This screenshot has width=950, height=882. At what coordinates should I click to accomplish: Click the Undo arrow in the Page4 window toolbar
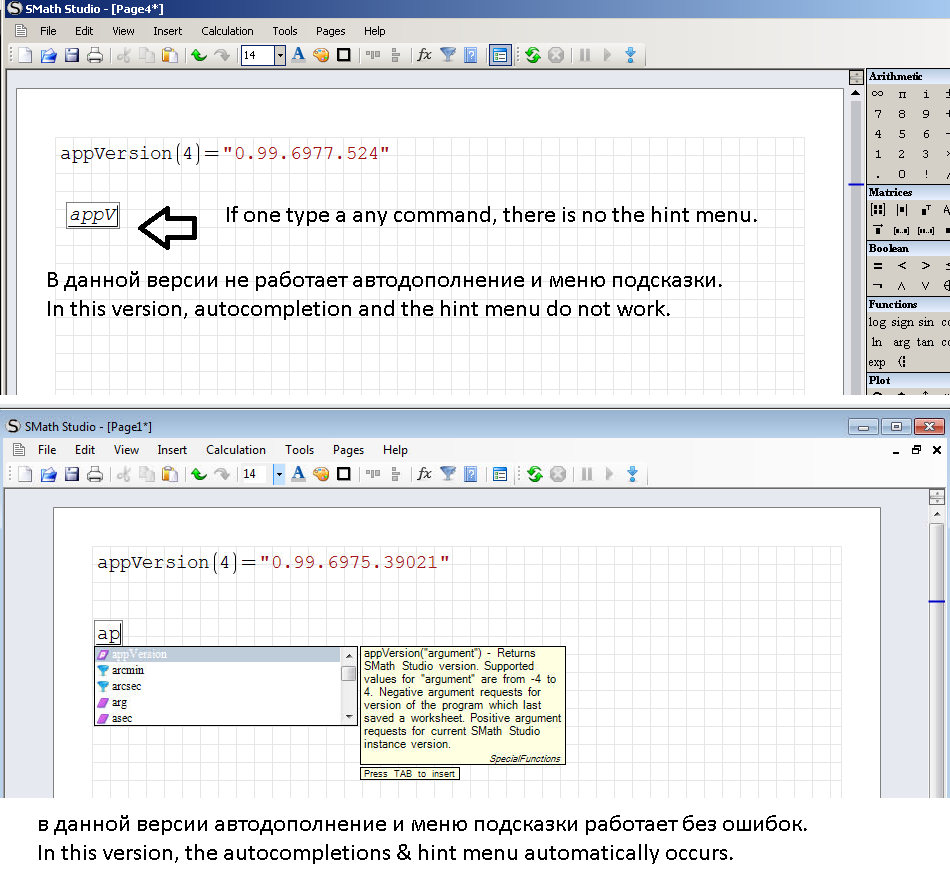click(x=199, y=55)
